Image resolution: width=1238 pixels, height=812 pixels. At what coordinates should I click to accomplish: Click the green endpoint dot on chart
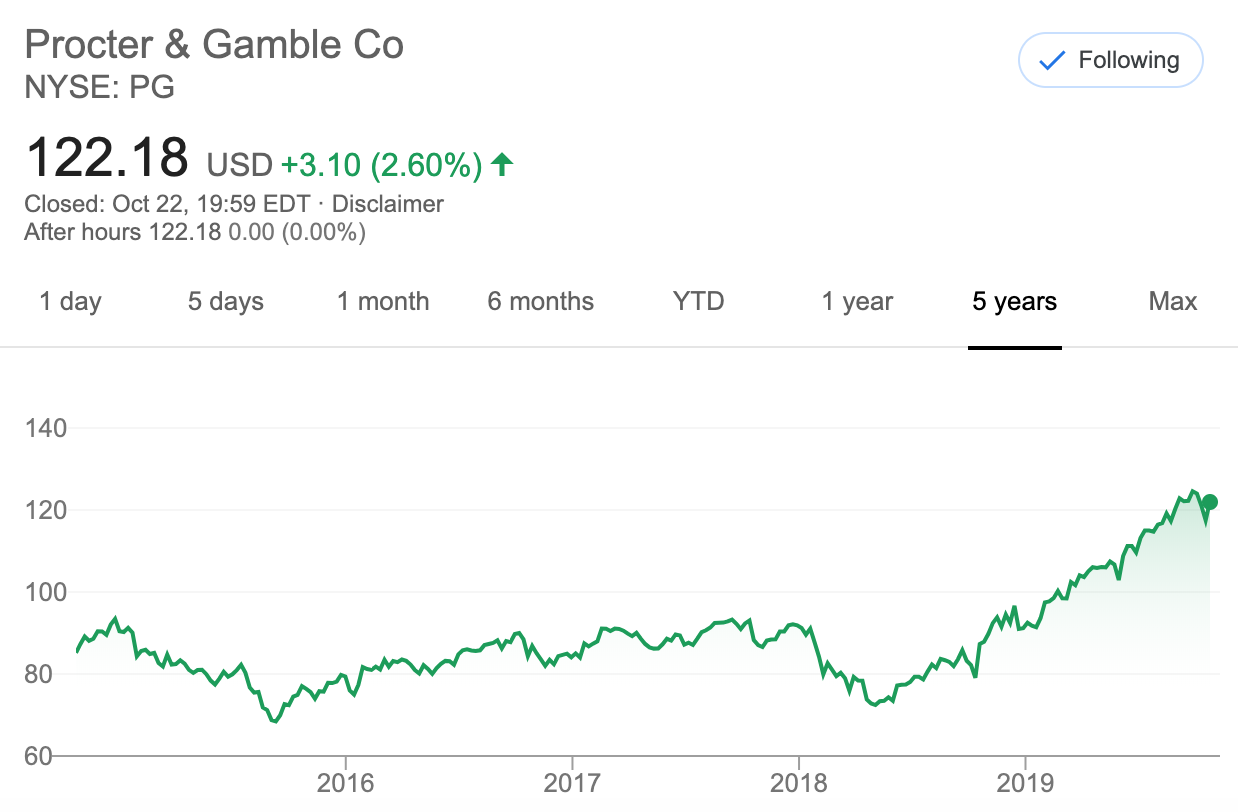pos(1210,502)
